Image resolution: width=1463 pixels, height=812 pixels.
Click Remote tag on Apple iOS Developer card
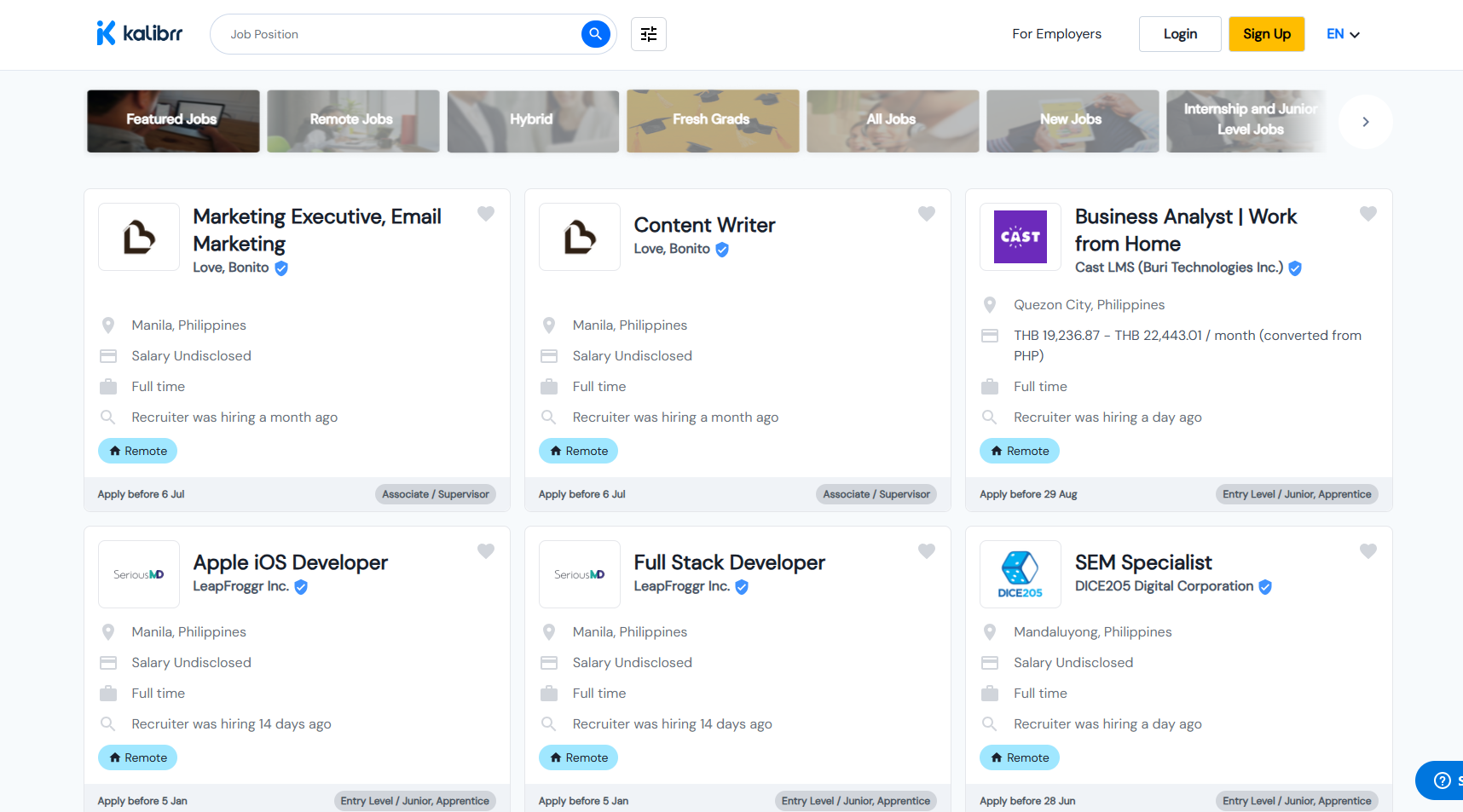coord(137,757)
